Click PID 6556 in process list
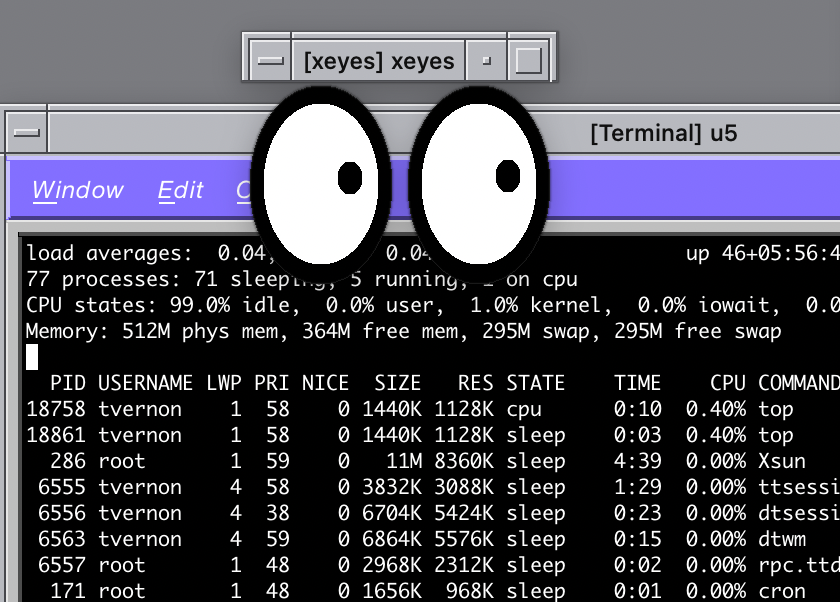 (62, 513)
